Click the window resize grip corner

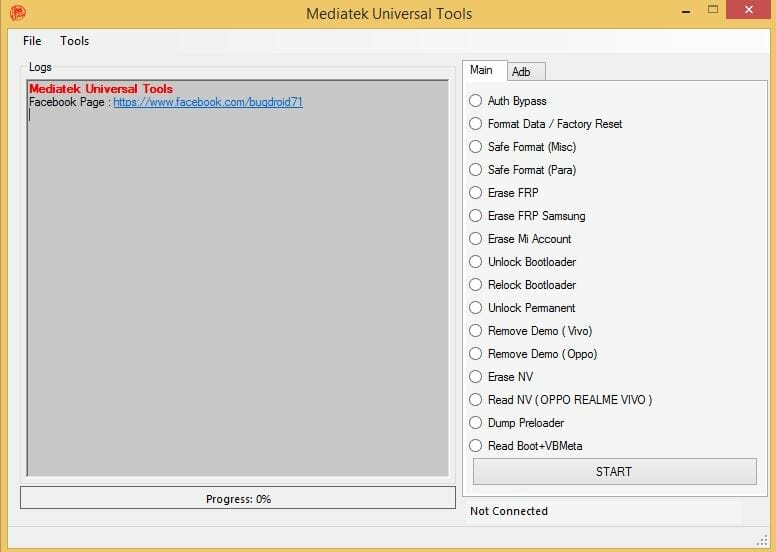pos(763,541)
